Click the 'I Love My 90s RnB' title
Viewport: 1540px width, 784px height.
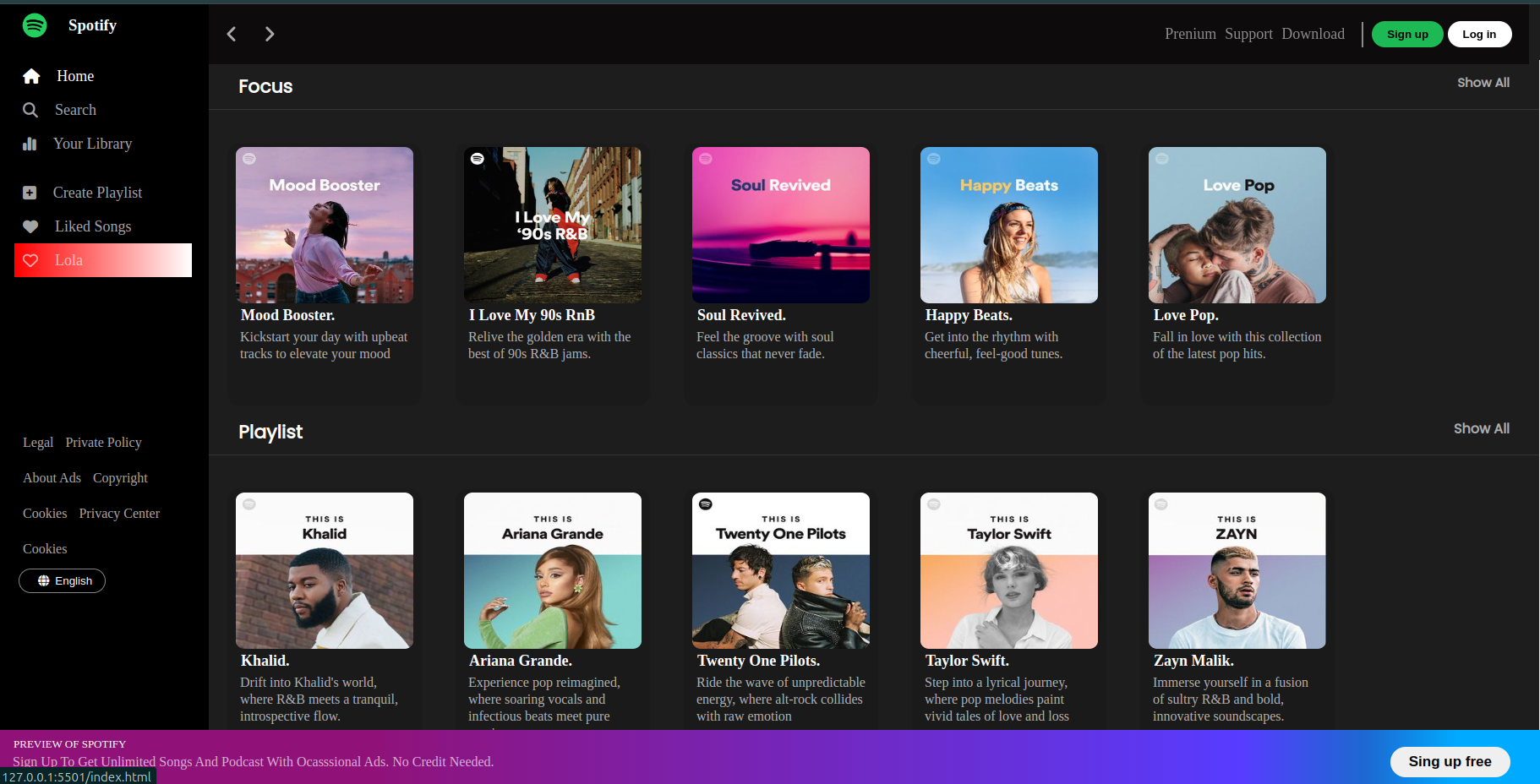click(532, 315)
